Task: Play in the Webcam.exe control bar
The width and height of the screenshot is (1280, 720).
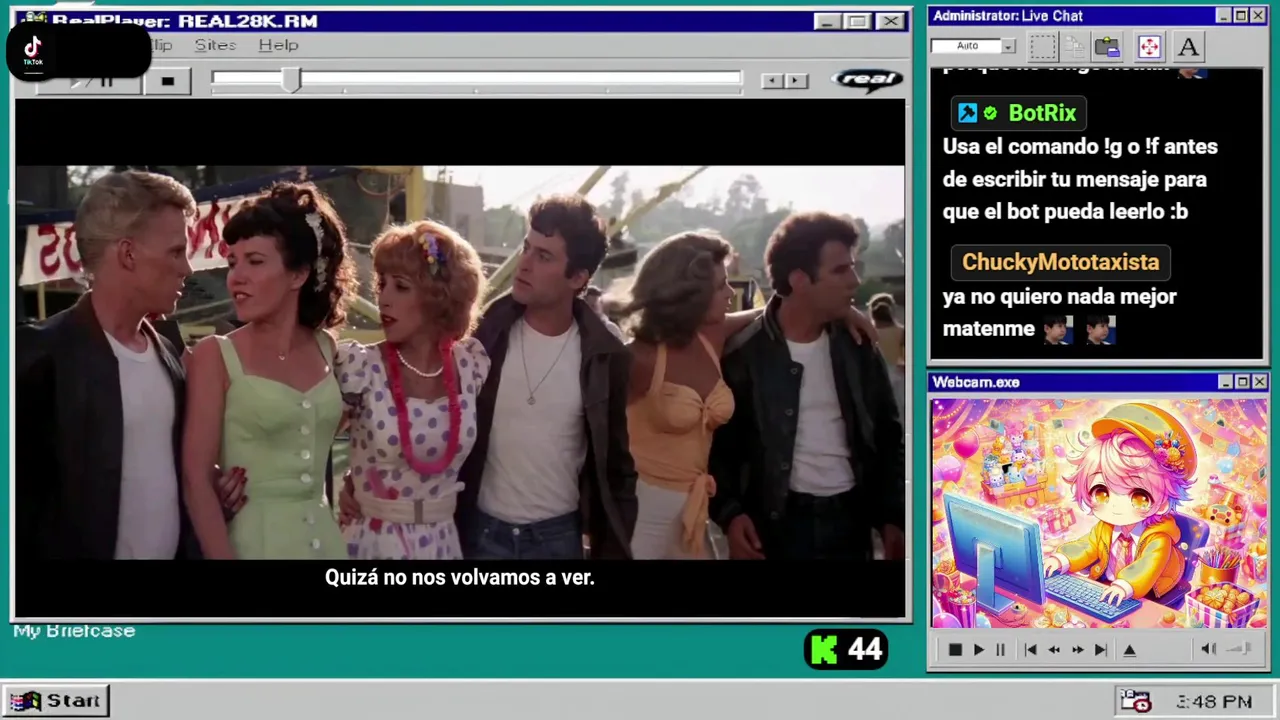Action: (978, 649)
